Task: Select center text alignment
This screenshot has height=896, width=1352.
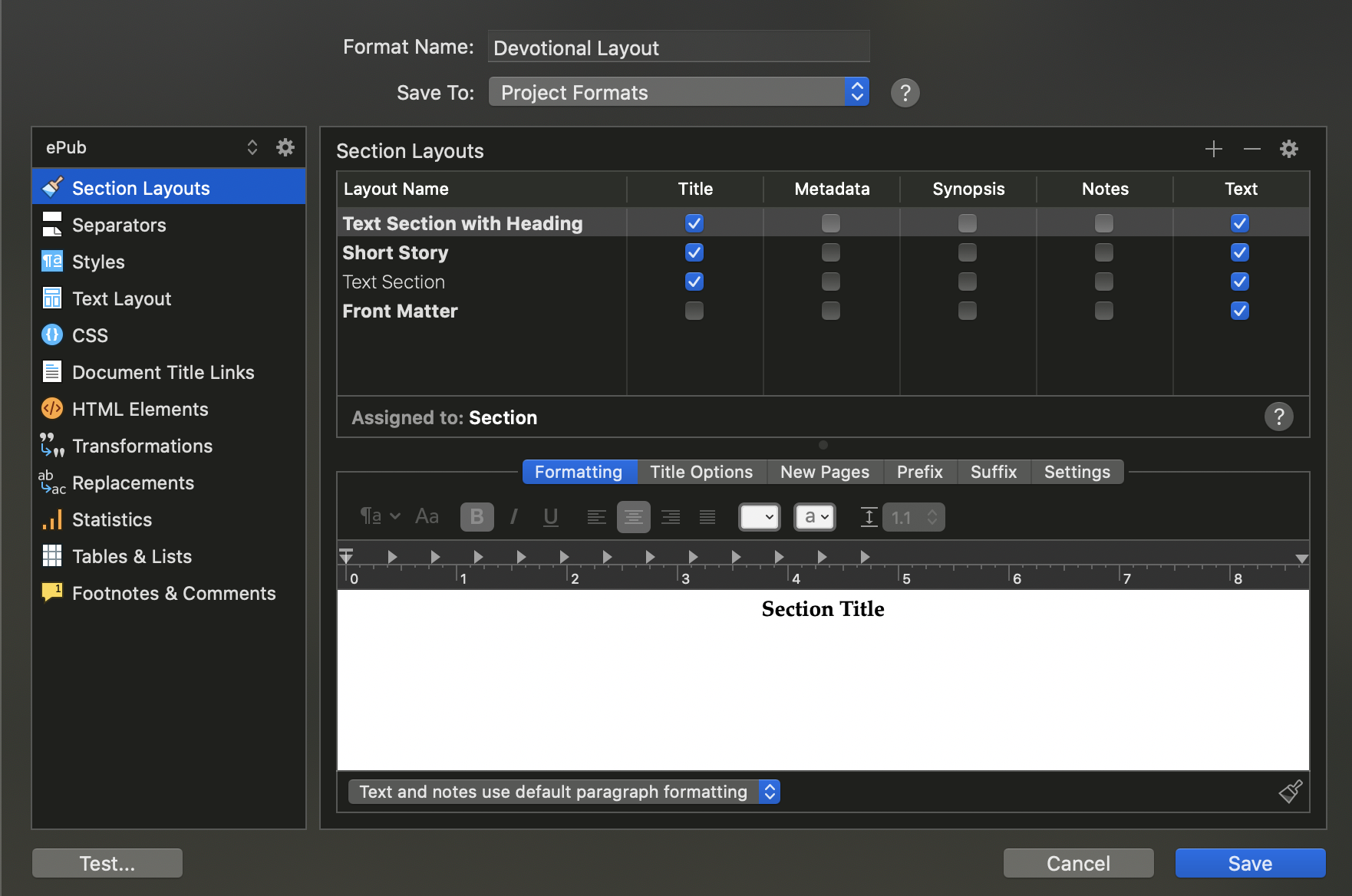Action: click(x=633, y=517)
